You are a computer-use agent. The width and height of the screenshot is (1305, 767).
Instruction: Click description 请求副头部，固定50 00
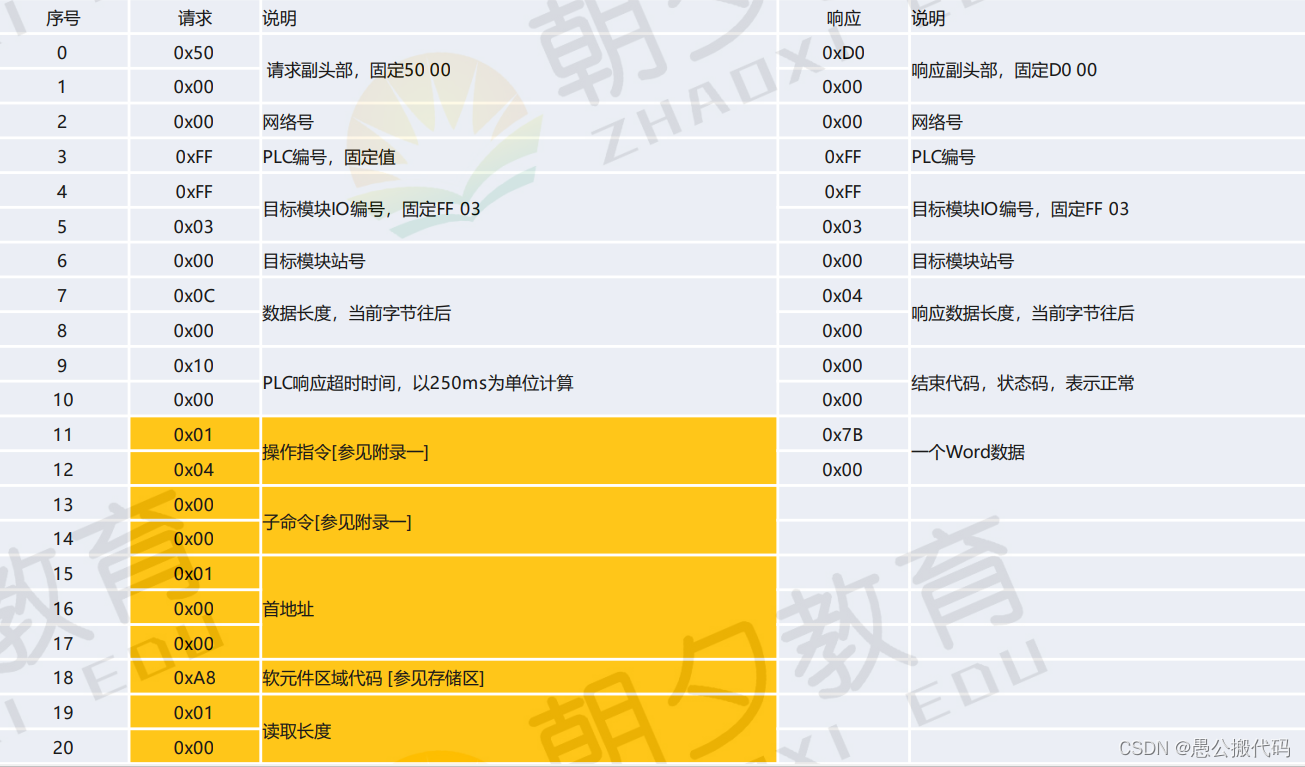click(359, 70)
